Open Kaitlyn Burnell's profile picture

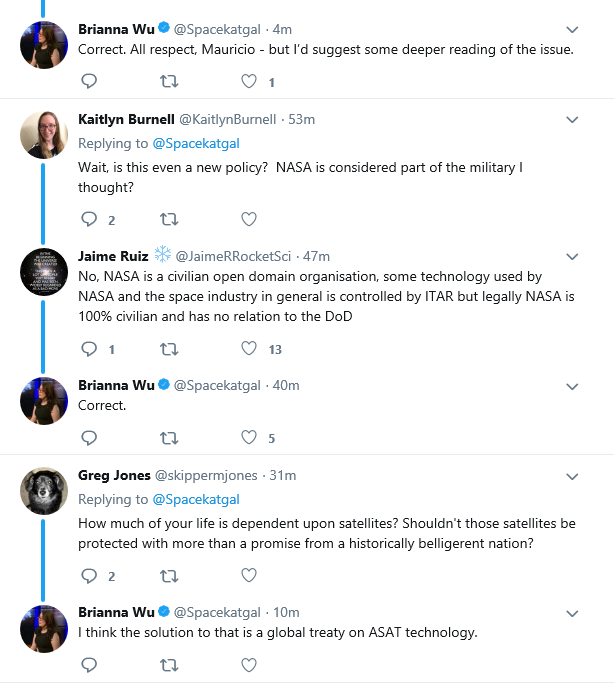coord(44,135)
